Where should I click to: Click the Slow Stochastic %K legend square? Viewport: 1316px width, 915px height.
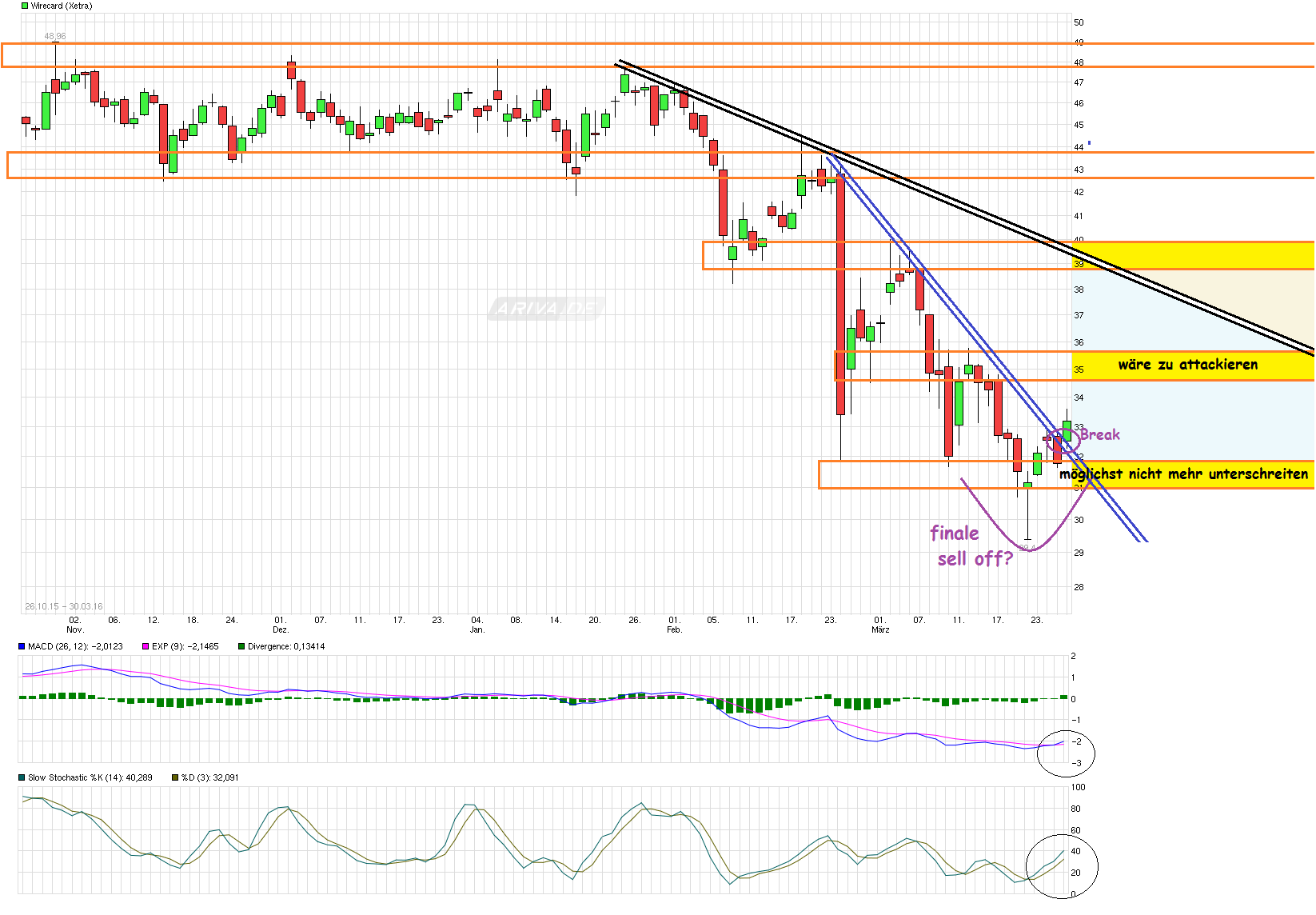[22, 777]
